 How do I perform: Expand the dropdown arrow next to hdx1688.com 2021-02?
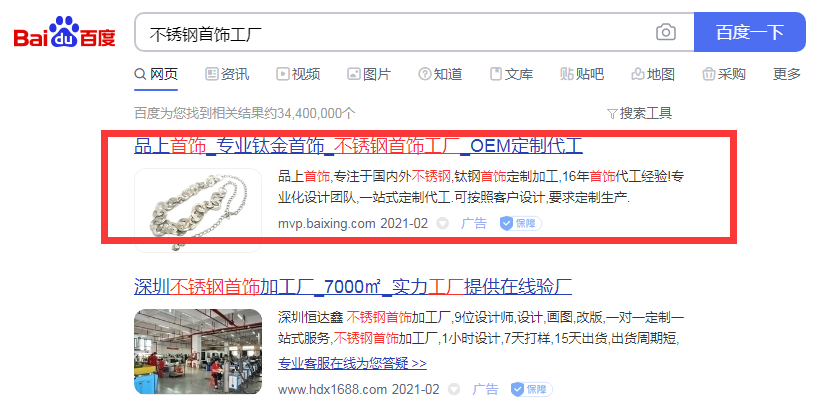pyautogui.click(x=454, y=389)
